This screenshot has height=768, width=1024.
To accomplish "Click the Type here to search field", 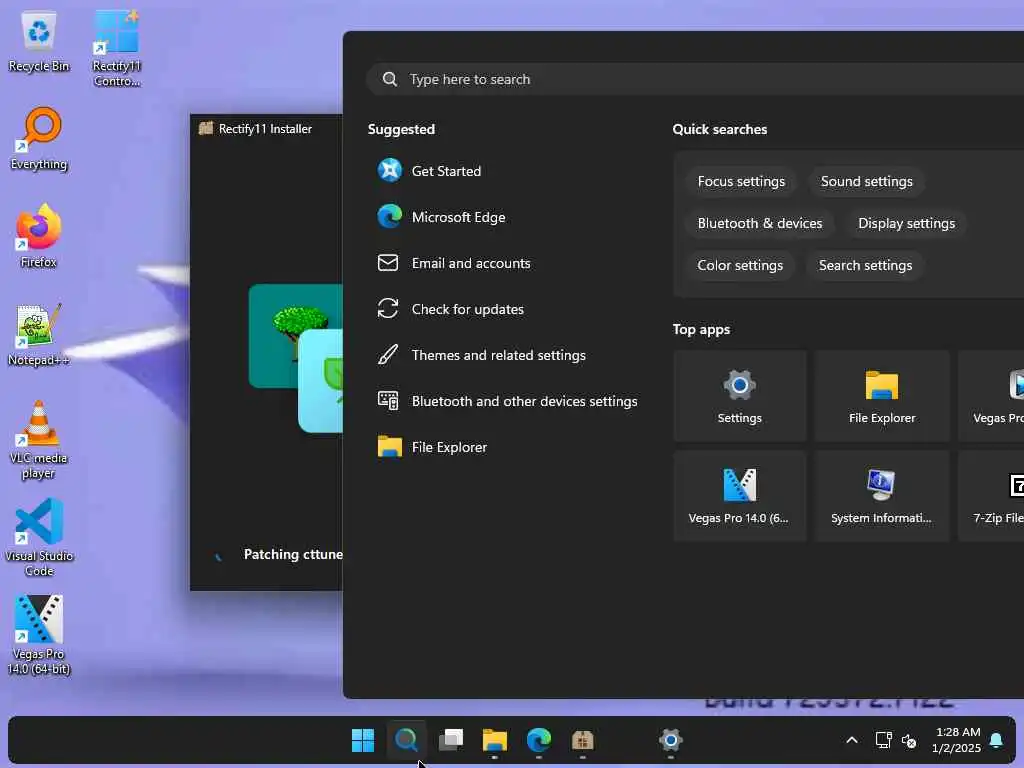I will pyautogui.click(x=694, y=79).
